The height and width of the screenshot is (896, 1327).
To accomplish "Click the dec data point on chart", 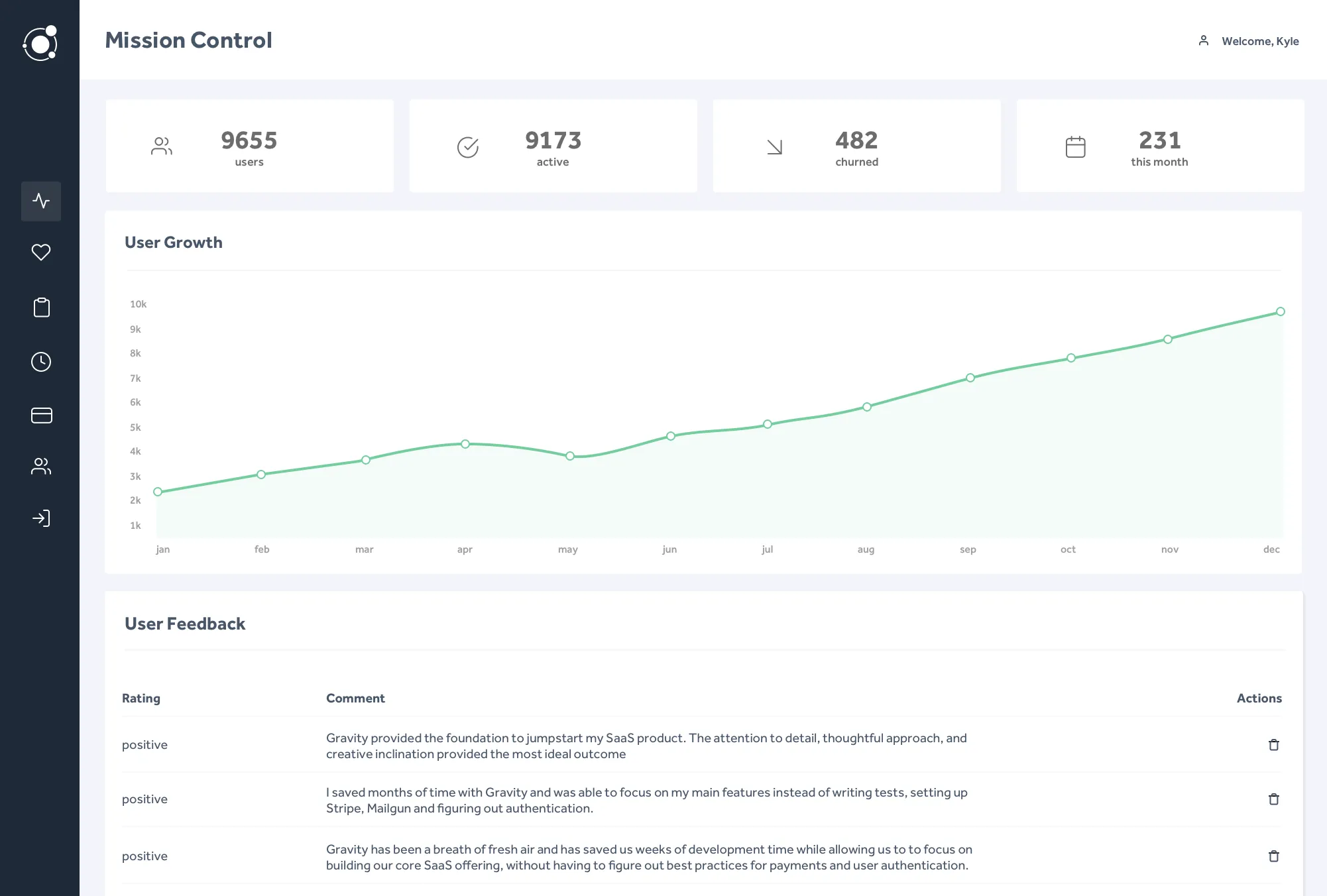I will [x=1281, y=311].
